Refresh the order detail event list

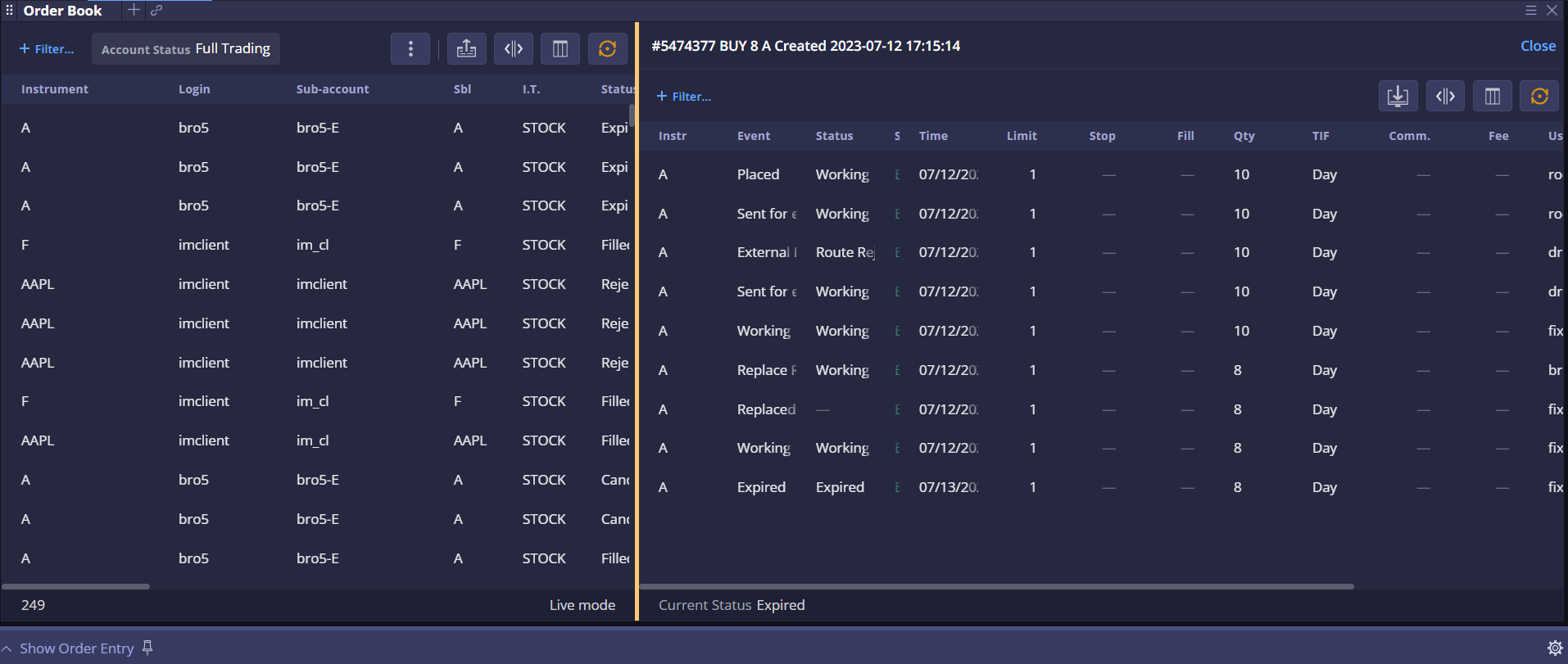(1539, 97)
